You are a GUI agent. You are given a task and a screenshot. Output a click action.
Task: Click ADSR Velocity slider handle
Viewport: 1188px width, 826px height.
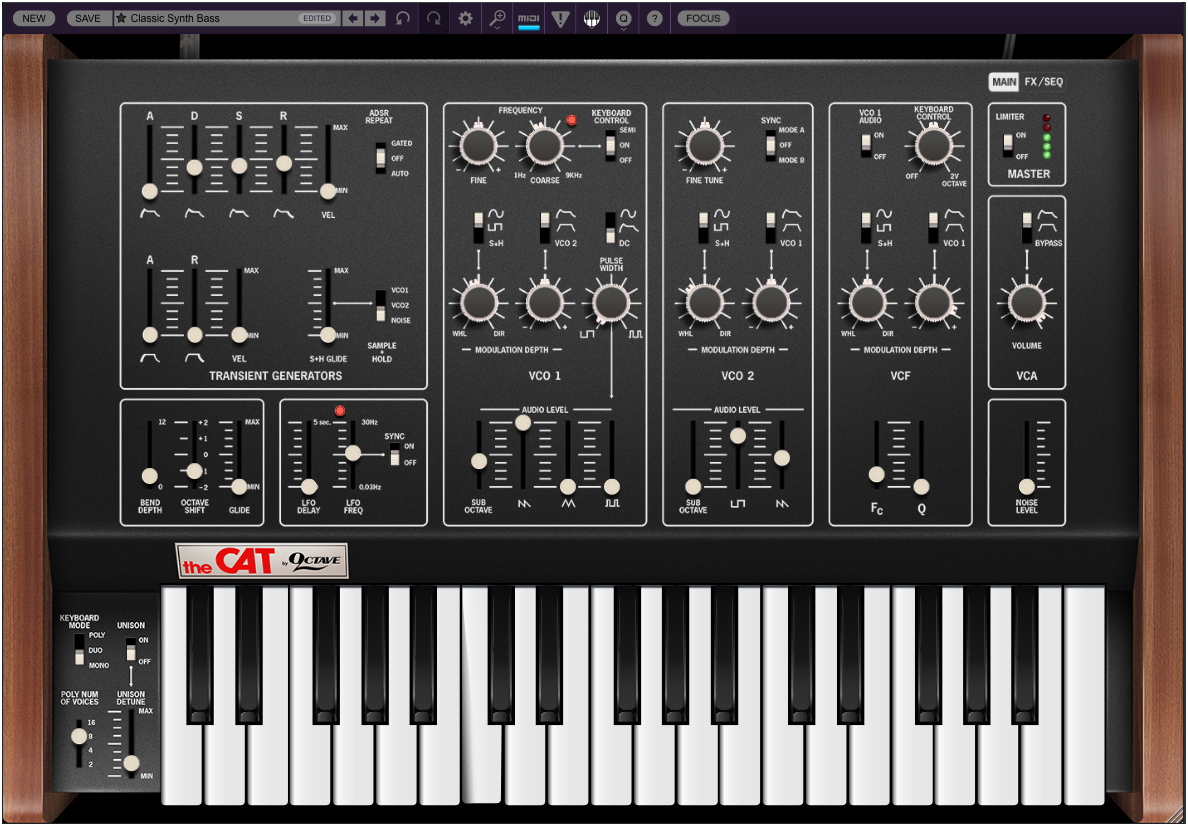tap(327, 191)
